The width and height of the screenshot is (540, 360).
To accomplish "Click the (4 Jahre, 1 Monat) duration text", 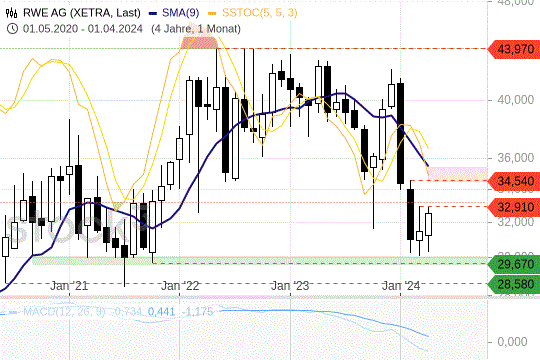I will tap(196, 29).
